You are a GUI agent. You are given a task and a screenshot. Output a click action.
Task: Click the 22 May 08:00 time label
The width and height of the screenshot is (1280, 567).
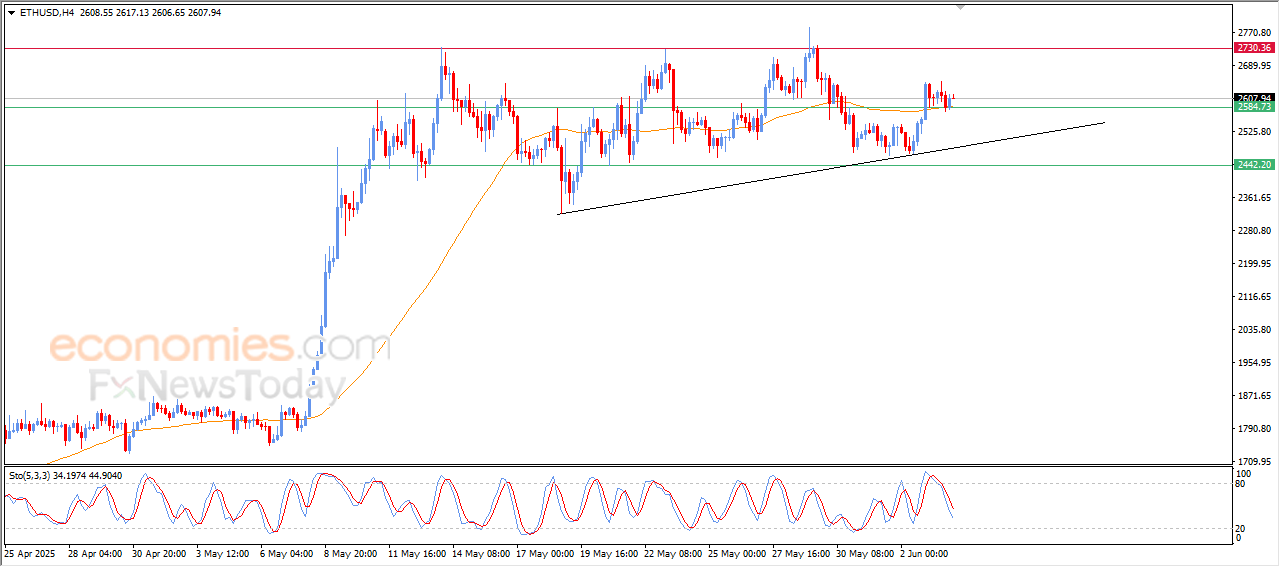[x=672, y=553]
